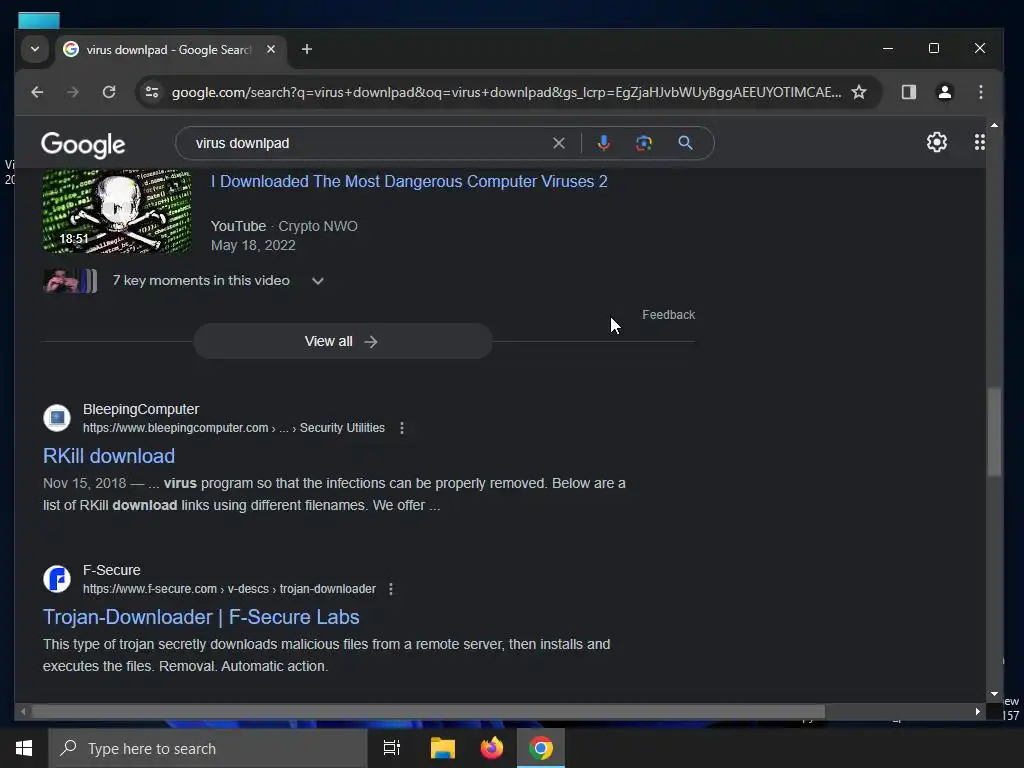The width and height of the screenshot is (1024, 768).
Task: Open Windows Start menu
Action: click(x=24, y=748)
